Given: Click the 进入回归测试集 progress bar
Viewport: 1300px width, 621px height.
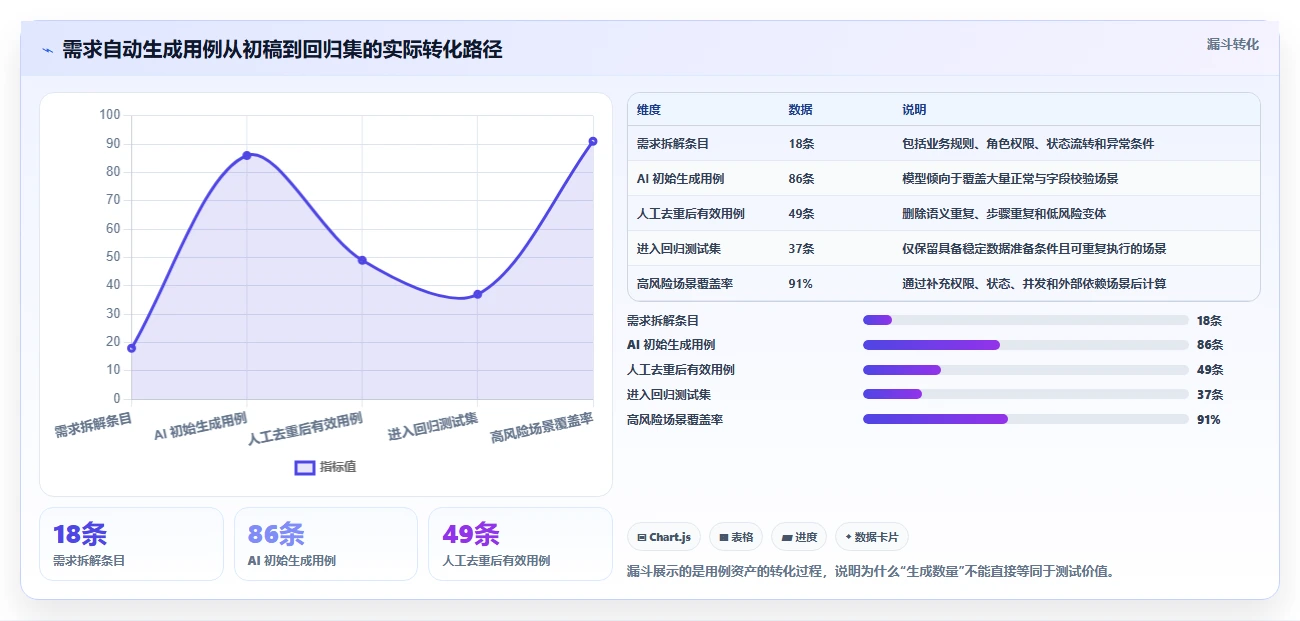Looking at the screenshot, I should click(x=1025, y=394).
